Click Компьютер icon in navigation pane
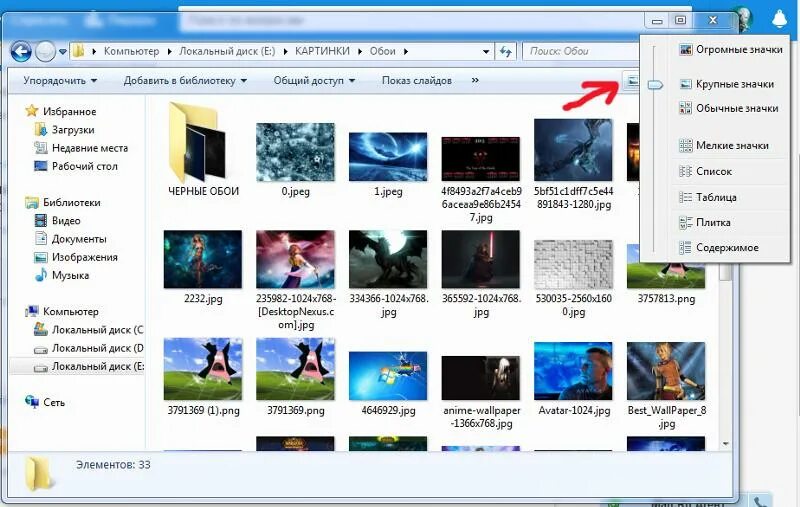This screenshot has width=800, height=507. pyautogui.click(x=32, y=311)
